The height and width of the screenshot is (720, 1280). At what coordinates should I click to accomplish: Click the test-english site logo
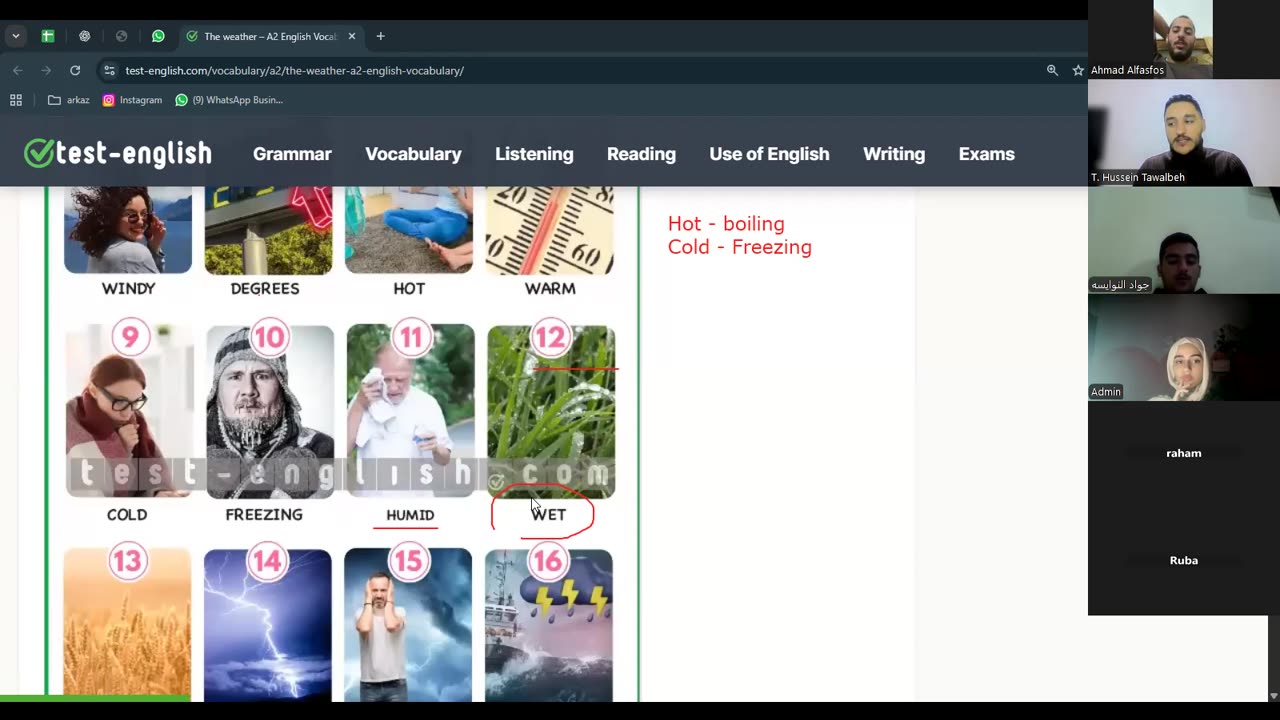pyautogui.click(x=117, y=153)
